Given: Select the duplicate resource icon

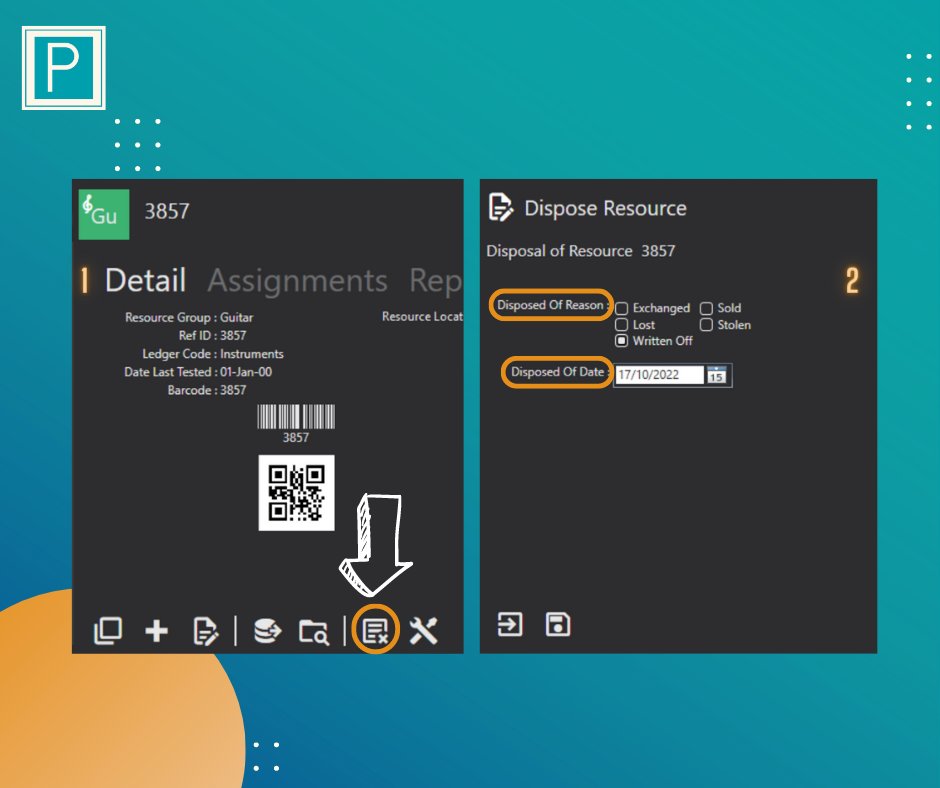Looking at the screenshot, I should tap(108, 631).
